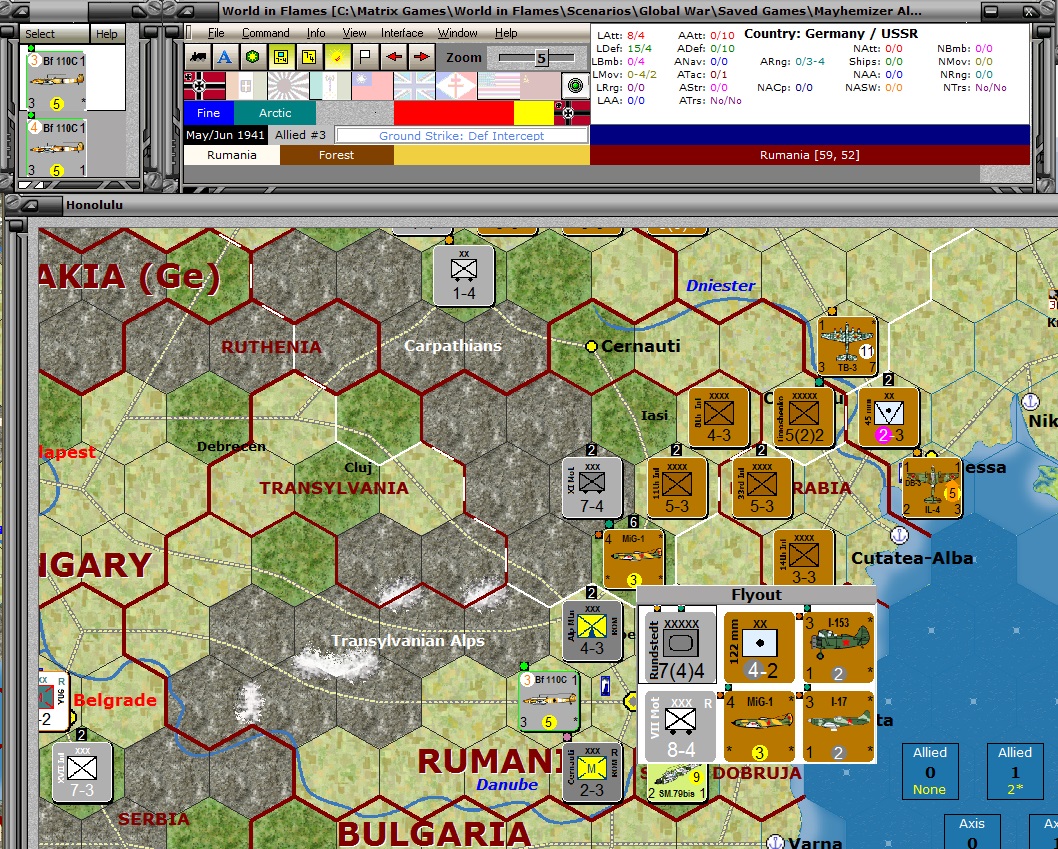
Task: Click the red right arrow icon
Action: 422,57
